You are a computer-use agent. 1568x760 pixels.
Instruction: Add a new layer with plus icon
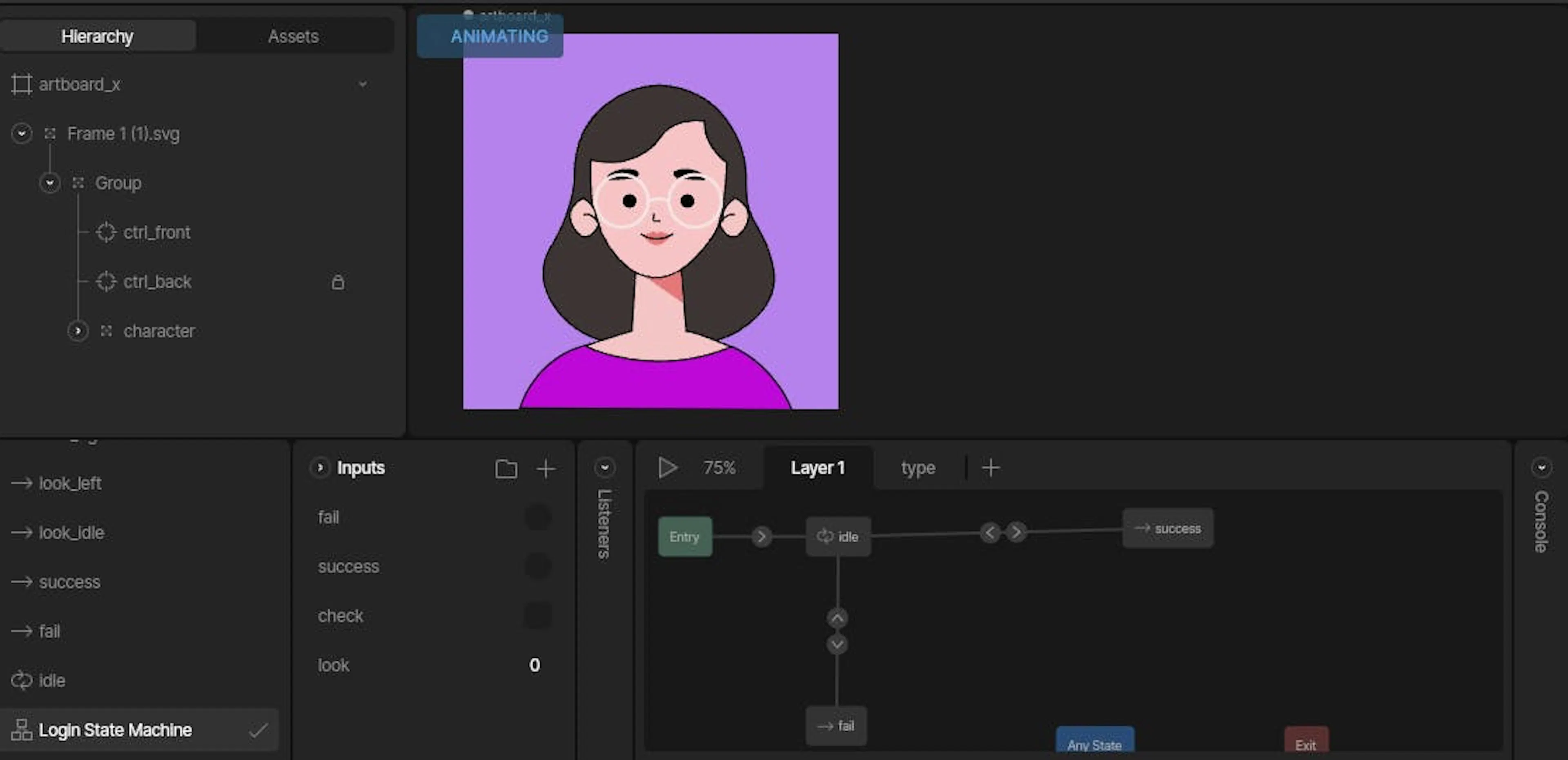[x=991, y=468]
